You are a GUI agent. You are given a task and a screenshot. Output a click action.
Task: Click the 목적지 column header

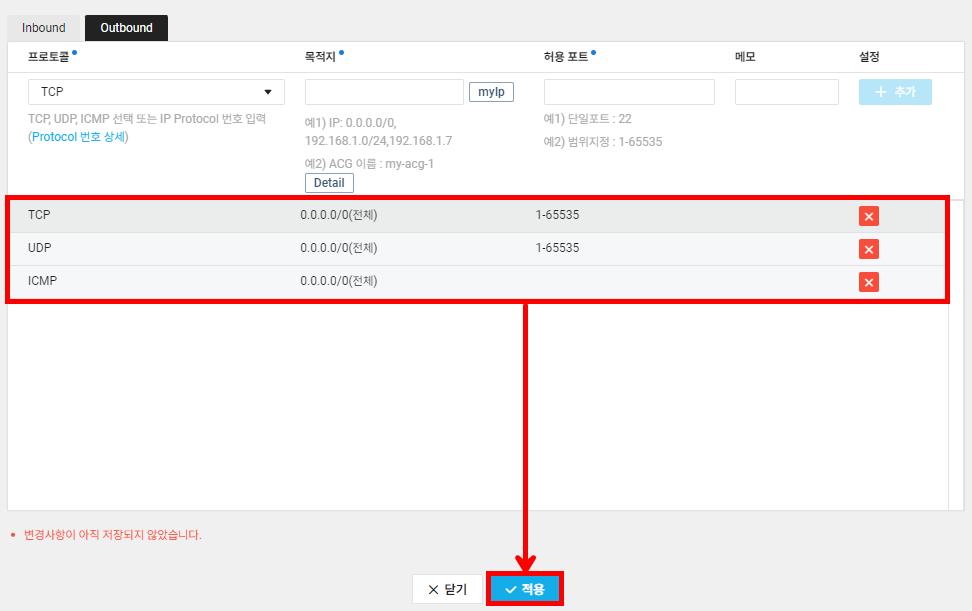point(320,56)
